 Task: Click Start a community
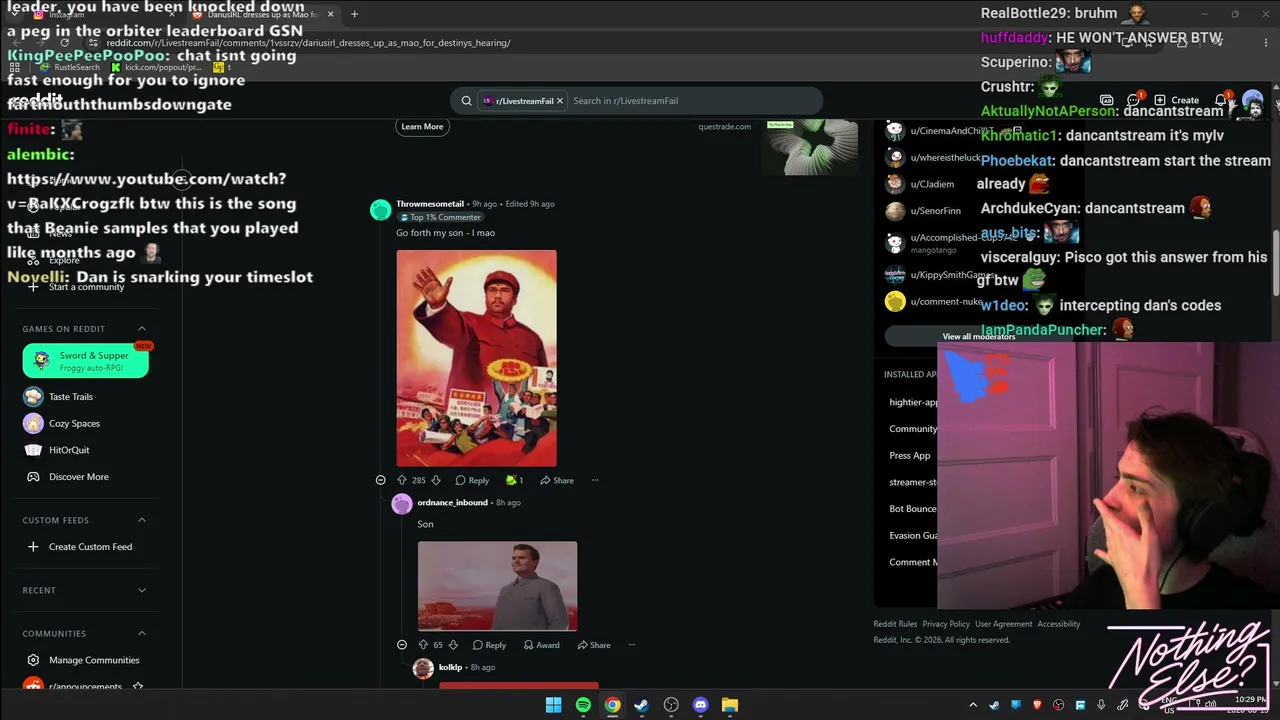pos(86,287)
